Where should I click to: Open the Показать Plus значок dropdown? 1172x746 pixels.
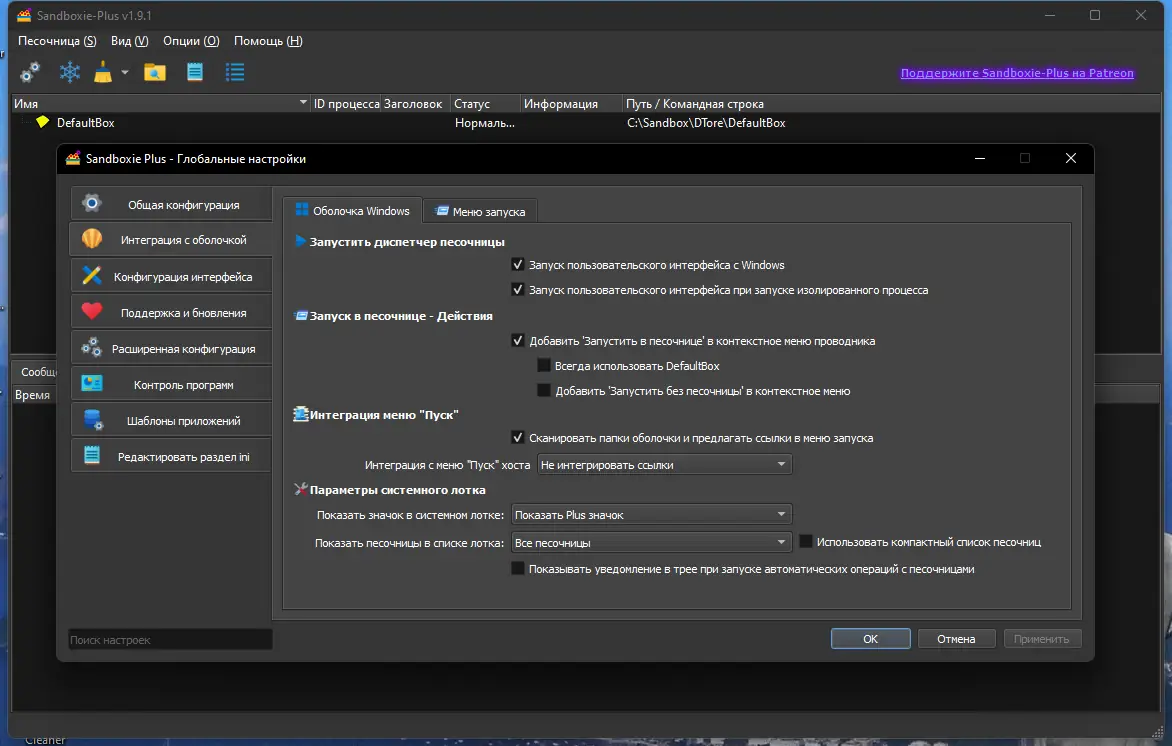coord(651,514)
